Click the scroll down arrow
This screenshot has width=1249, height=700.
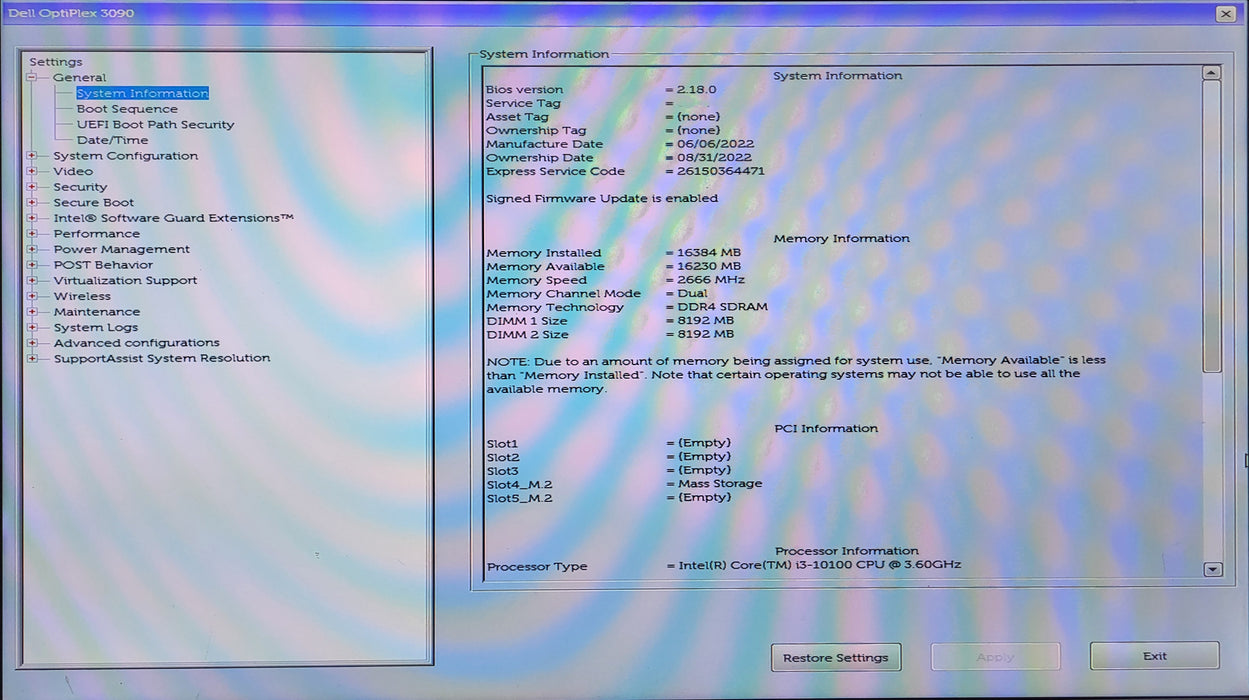tap(1212, 569)
